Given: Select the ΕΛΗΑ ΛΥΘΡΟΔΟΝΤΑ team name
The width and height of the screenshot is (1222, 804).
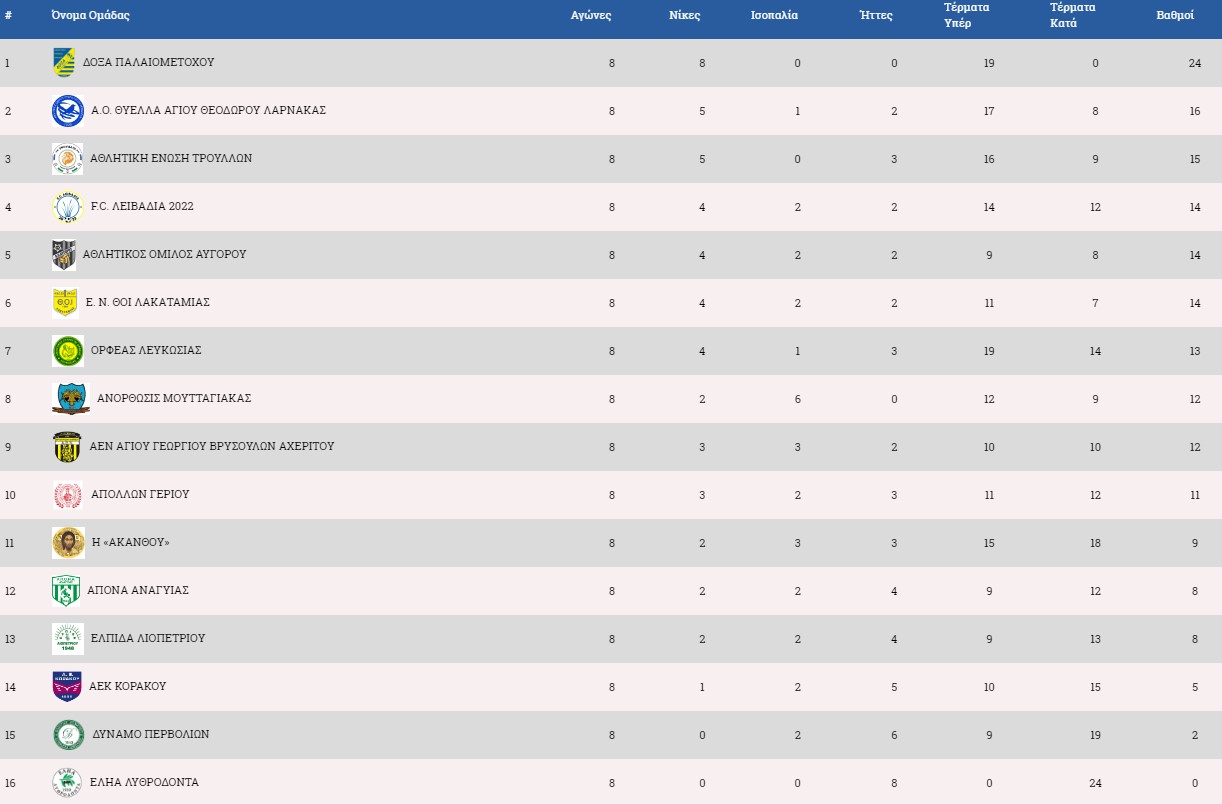Looking at the screenshot, I should 145,782.
